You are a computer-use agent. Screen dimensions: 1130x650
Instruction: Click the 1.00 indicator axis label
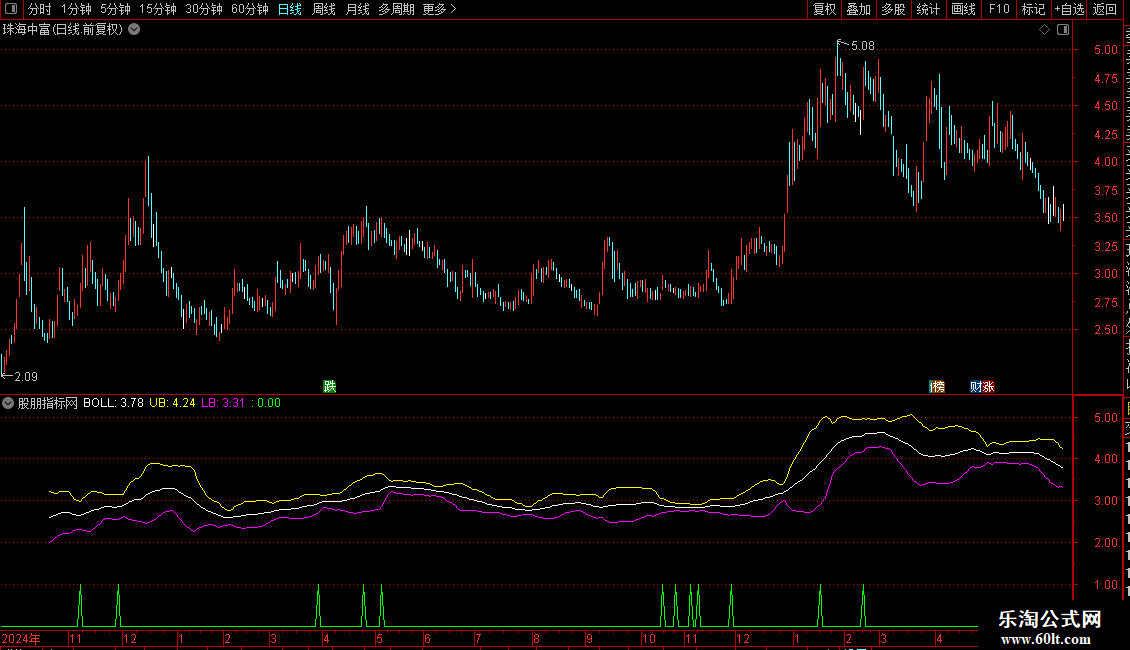click(x=1105, y=585)
